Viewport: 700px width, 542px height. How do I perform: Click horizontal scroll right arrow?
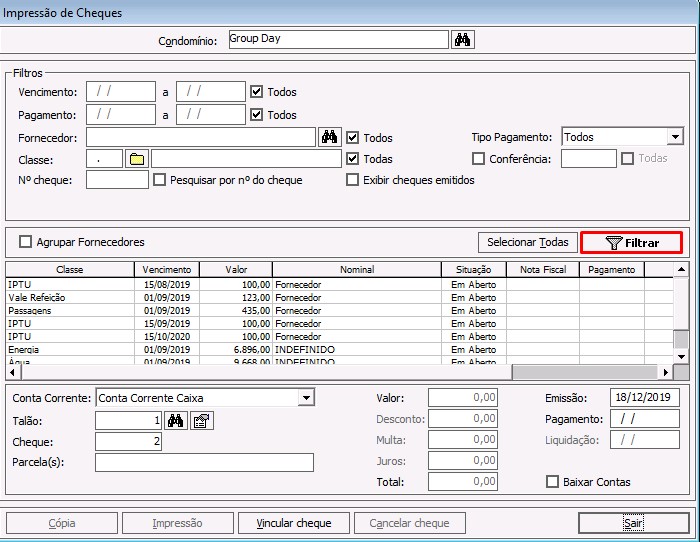(666, 372)
